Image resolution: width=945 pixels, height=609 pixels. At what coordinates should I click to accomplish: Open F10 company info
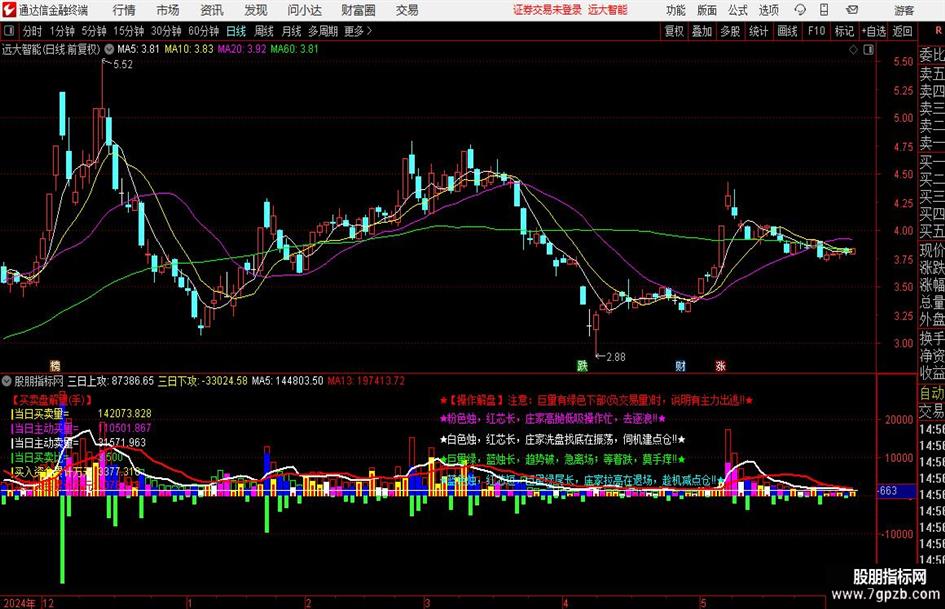coord(817,31)
